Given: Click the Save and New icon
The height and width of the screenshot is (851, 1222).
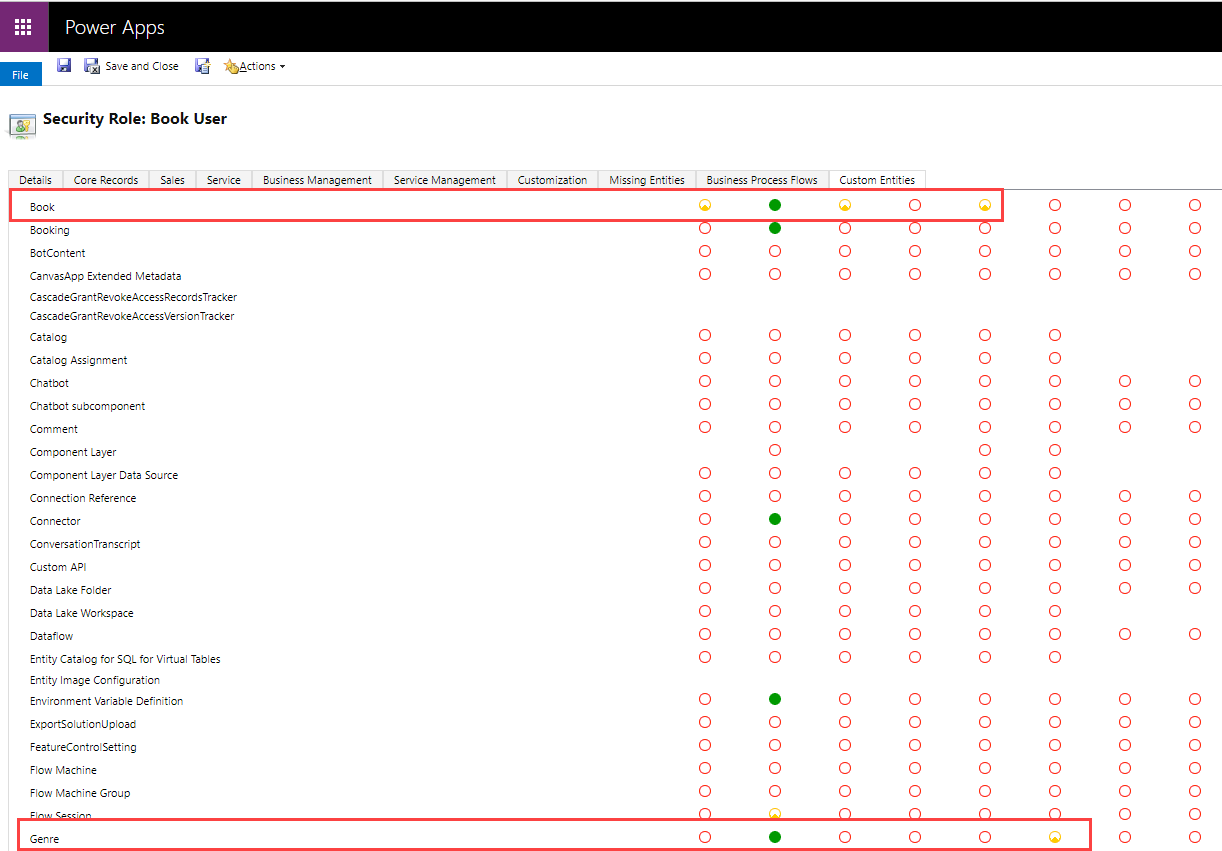Looking at the screenshot, I should (202, 66).
